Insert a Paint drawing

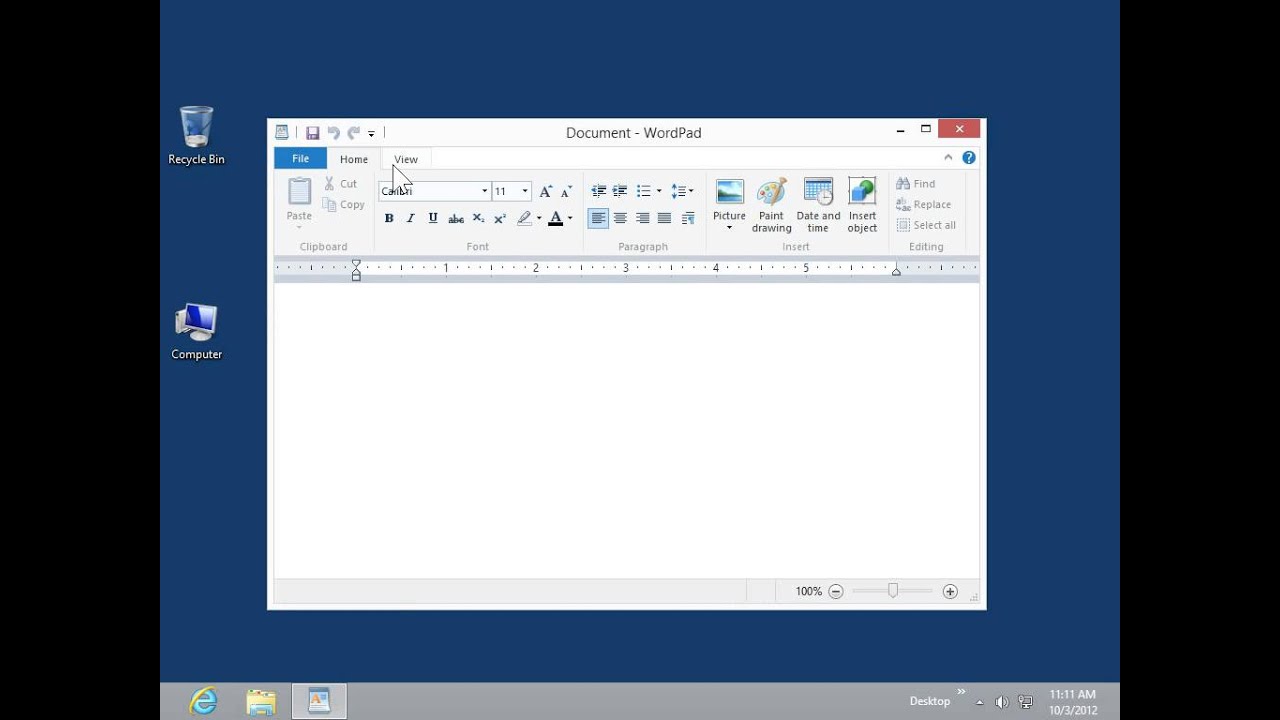tap(771, 206)
